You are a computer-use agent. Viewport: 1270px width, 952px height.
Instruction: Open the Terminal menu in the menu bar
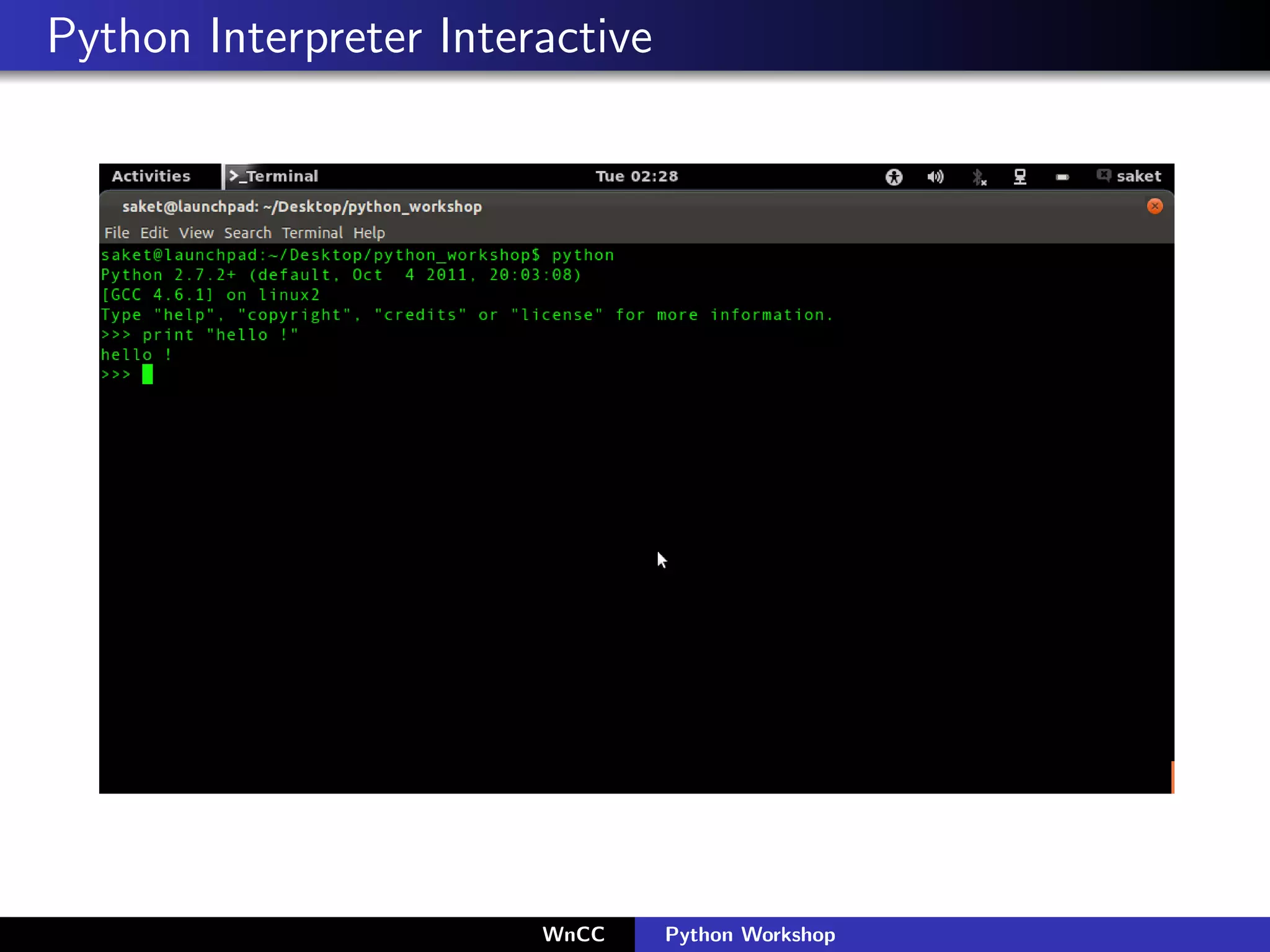[x=312, y=233]
